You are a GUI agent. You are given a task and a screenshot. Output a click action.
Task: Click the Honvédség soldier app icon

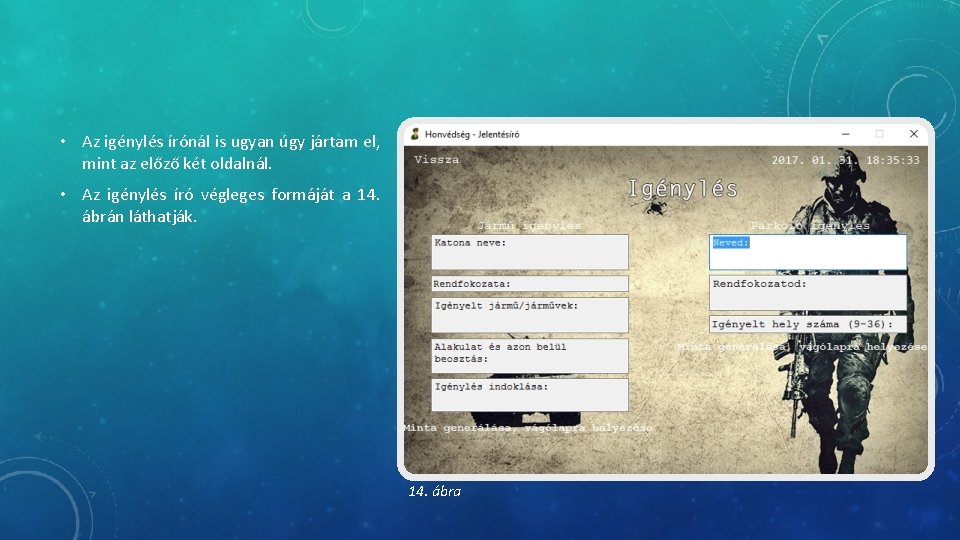point(414,134)
